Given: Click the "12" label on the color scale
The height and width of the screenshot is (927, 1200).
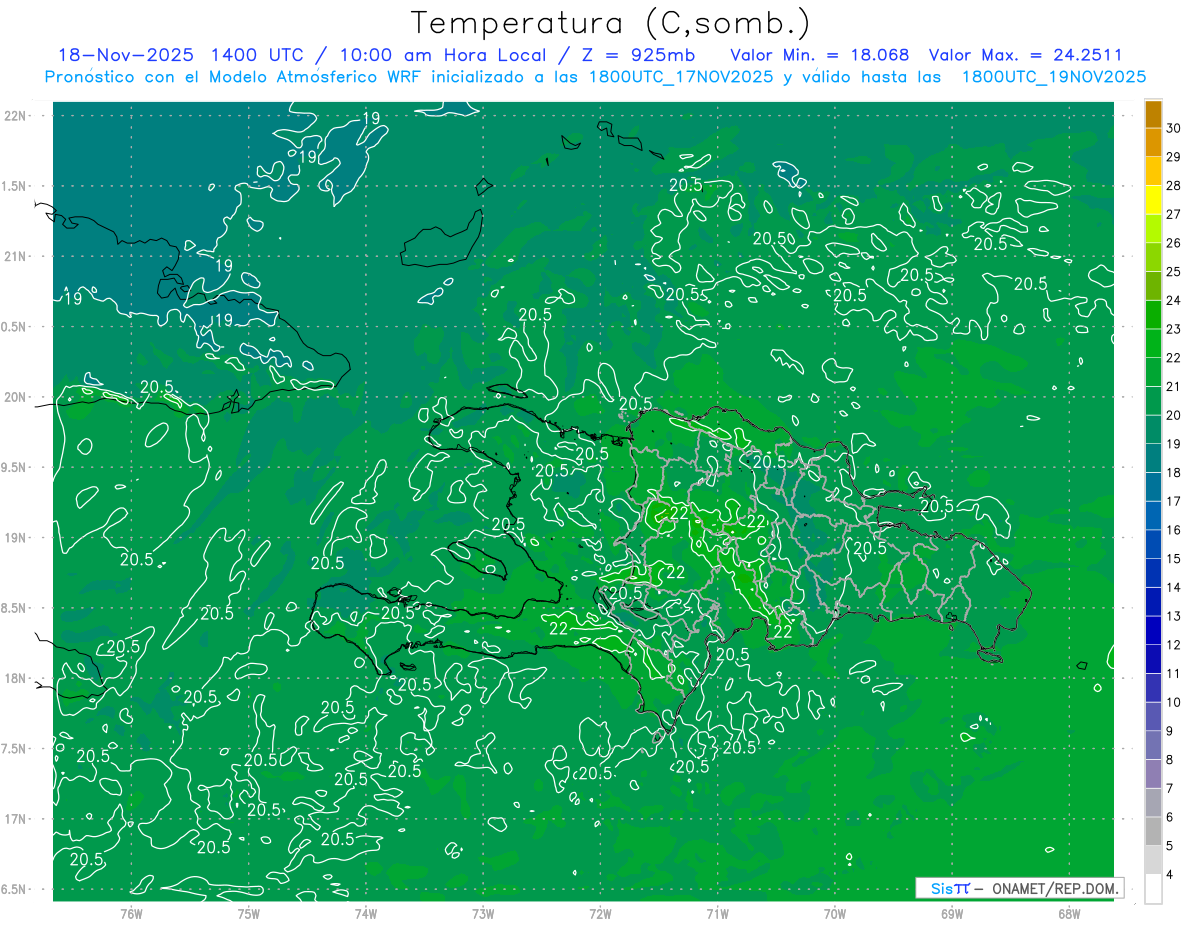Looking at the screenshot, I should pos(1174,645).
